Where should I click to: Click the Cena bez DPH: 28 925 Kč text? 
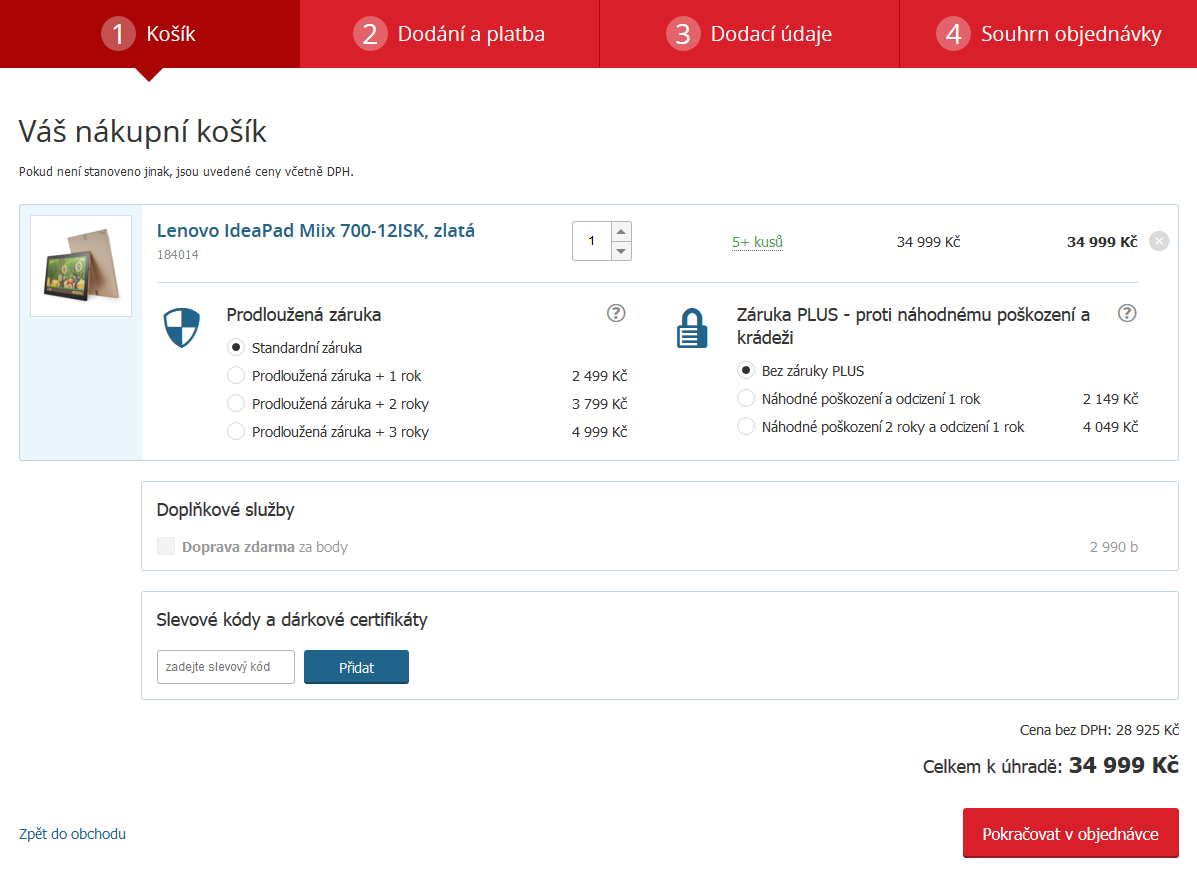click(1099, 730)
